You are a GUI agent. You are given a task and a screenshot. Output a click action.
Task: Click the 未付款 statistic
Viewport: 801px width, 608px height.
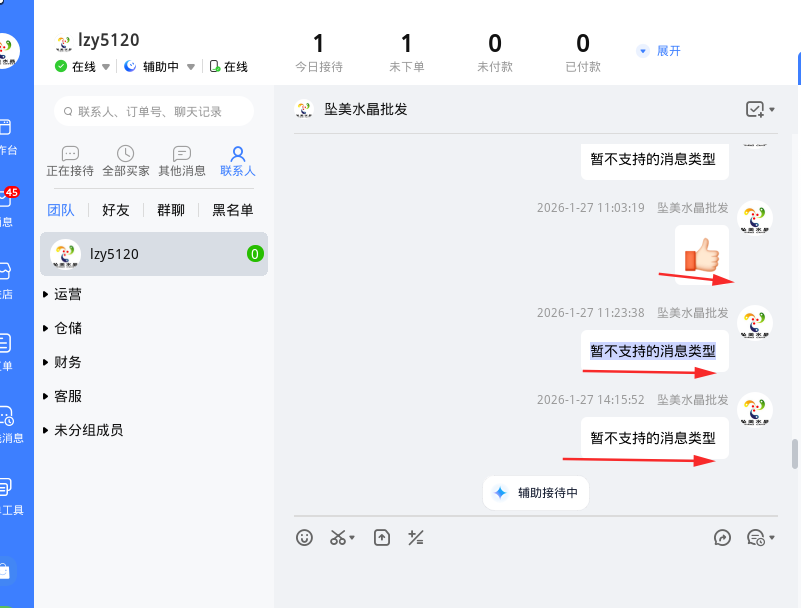[494, 53]
